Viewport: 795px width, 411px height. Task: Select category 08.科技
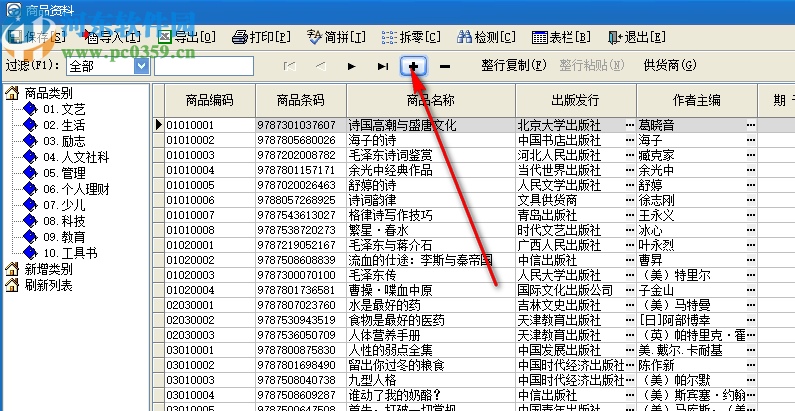tap(64, 221)
